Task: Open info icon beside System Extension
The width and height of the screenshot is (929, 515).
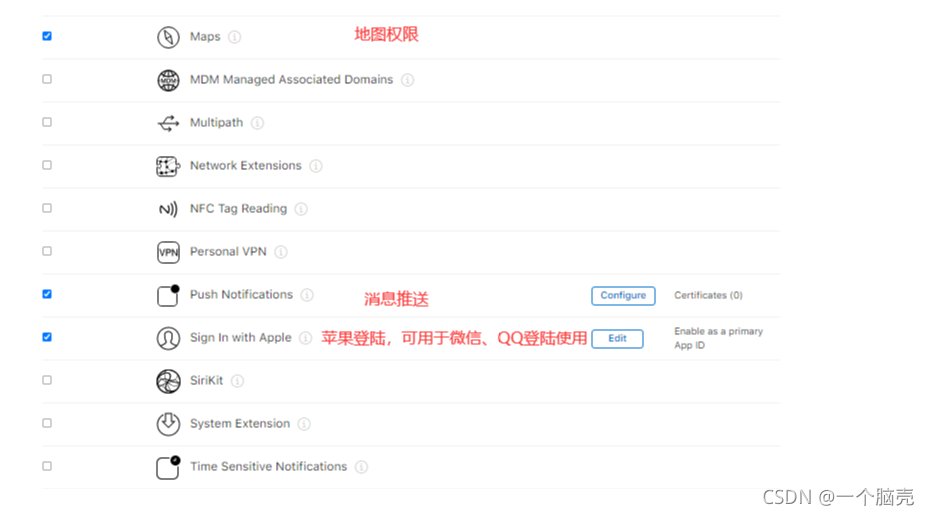Action: [304, 424]
